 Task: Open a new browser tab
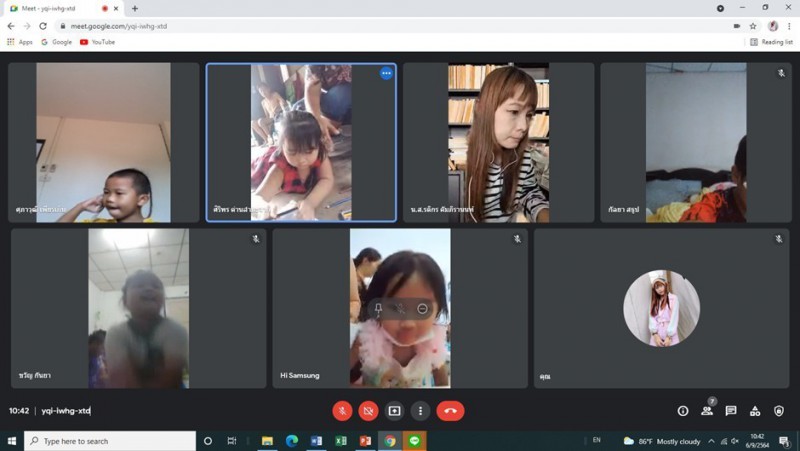[135, 8]
